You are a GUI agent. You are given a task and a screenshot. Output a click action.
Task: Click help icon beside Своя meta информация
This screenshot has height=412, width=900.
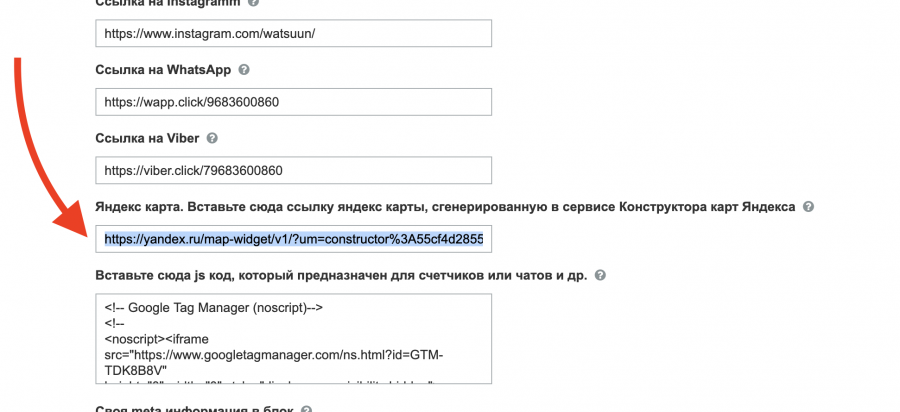click(306, 409)
